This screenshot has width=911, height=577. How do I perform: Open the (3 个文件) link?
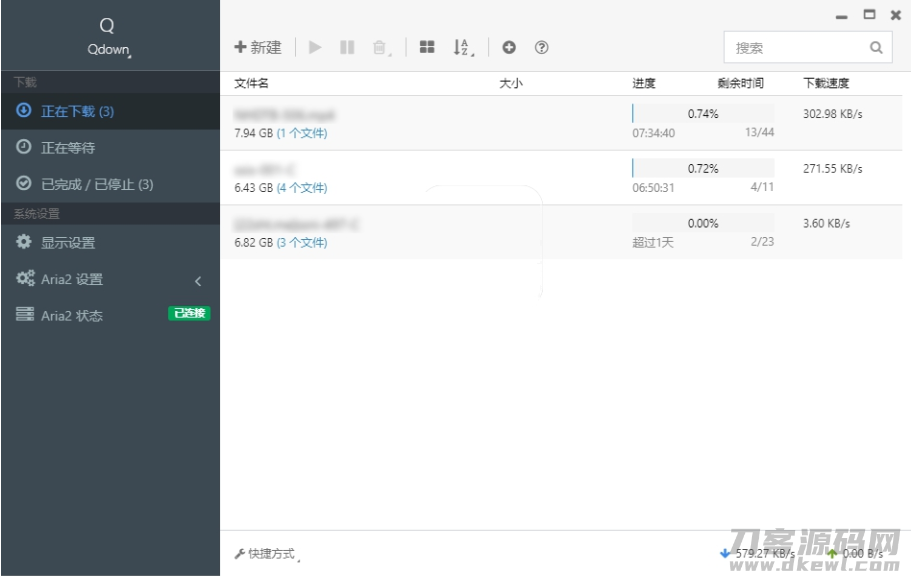(302, 242)
